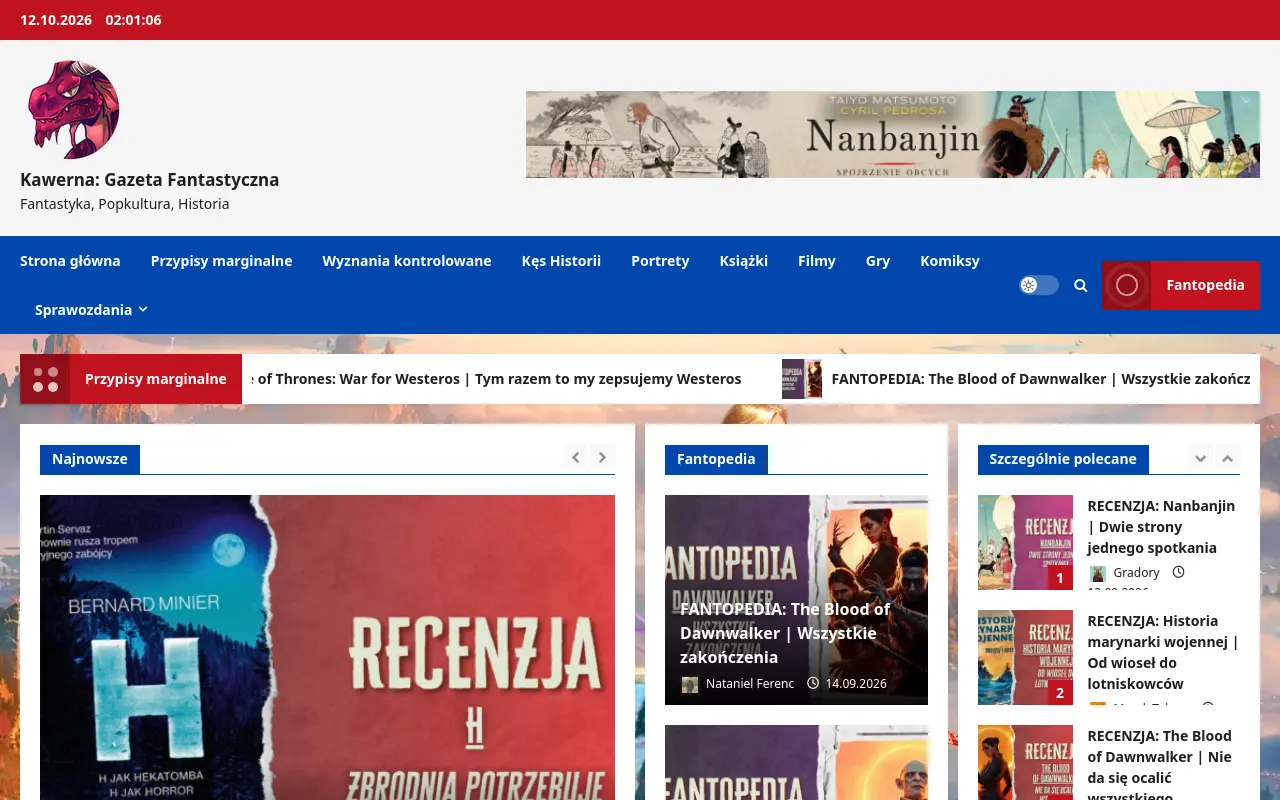Open Strona główna menu item

pos(70,261)
